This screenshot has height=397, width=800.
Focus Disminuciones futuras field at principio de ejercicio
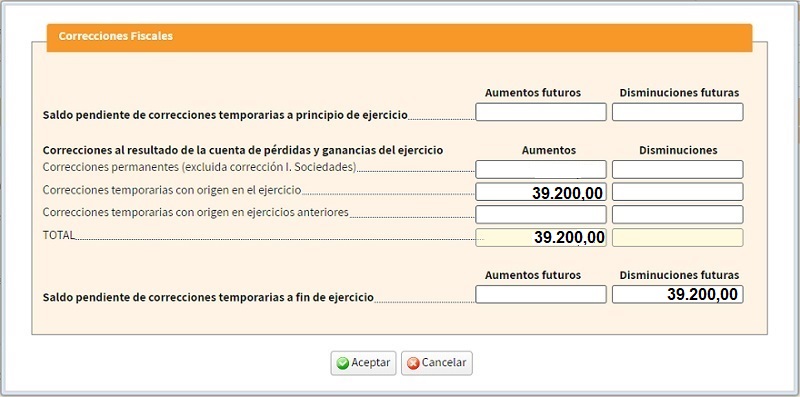[678, 112]
